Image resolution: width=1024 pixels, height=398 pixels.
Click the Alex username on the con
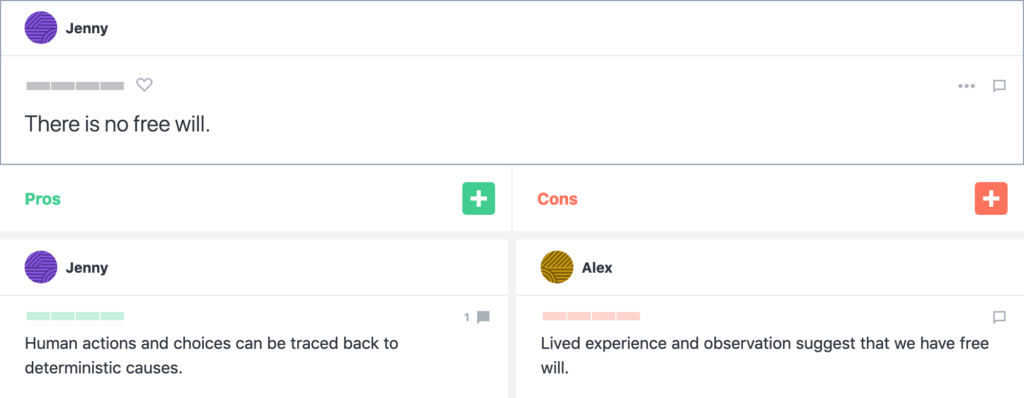point(597,268)
